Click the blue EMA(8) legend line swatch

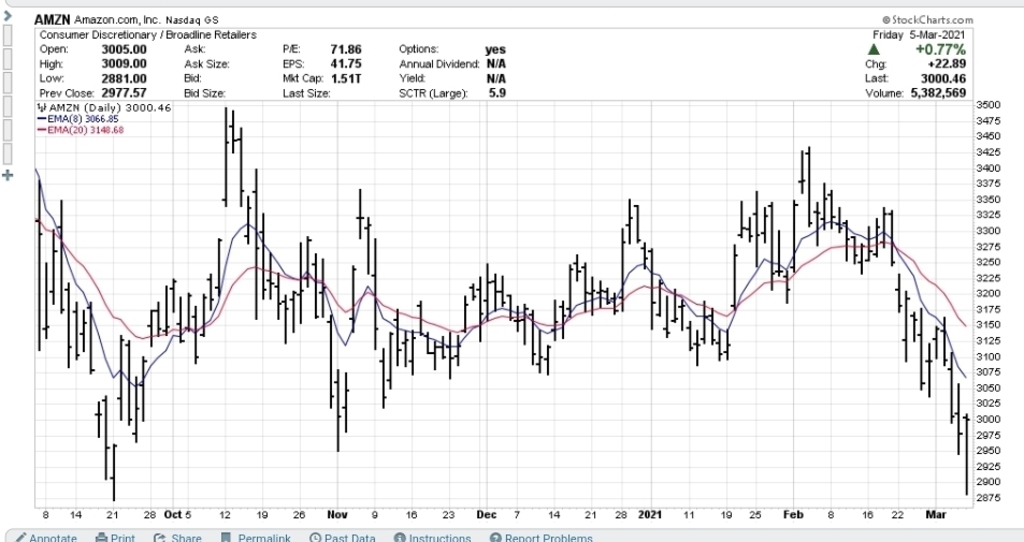click(x=41, y=119)
